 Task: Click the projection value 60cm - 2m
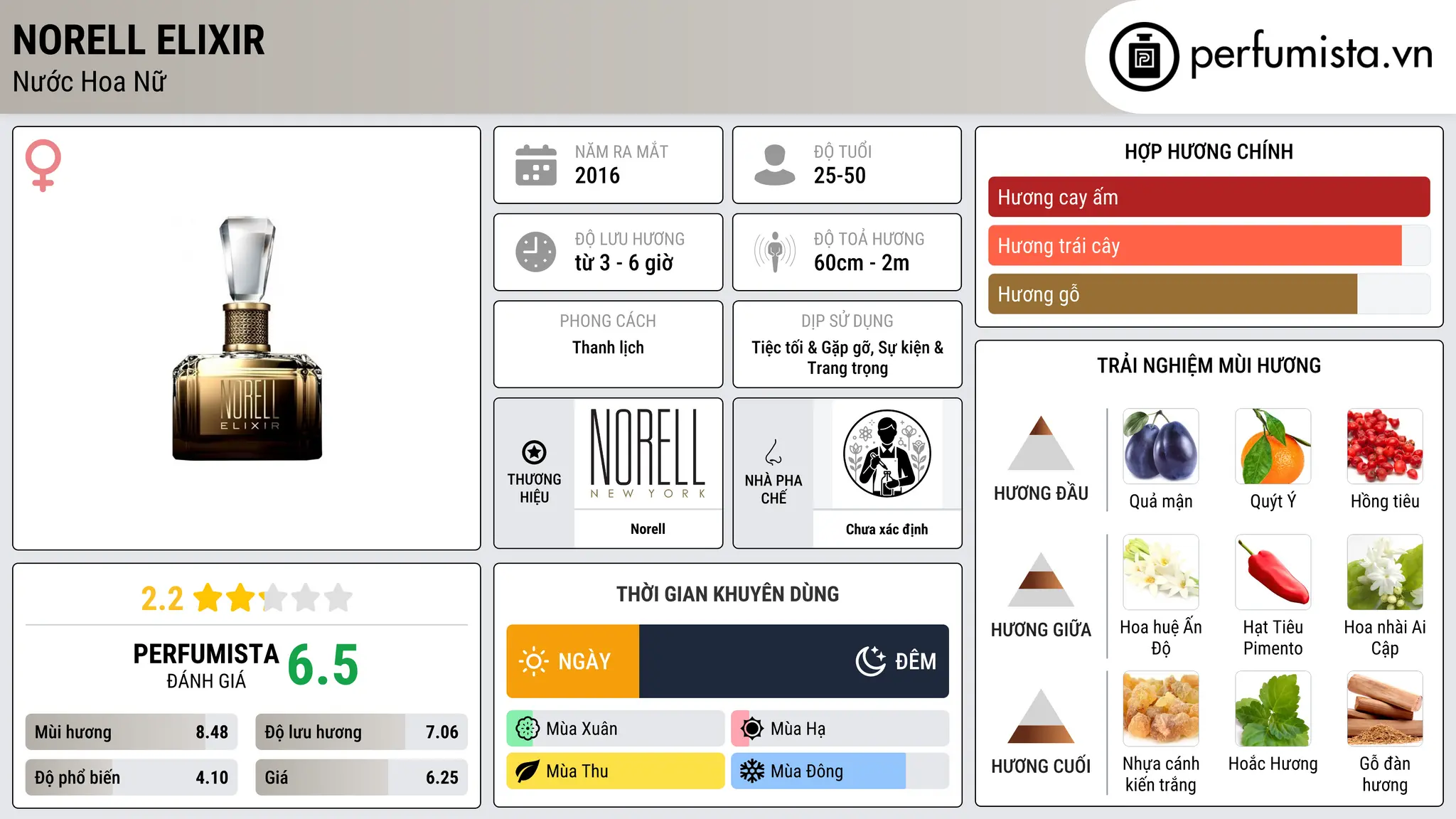click(x=862, y=263)
